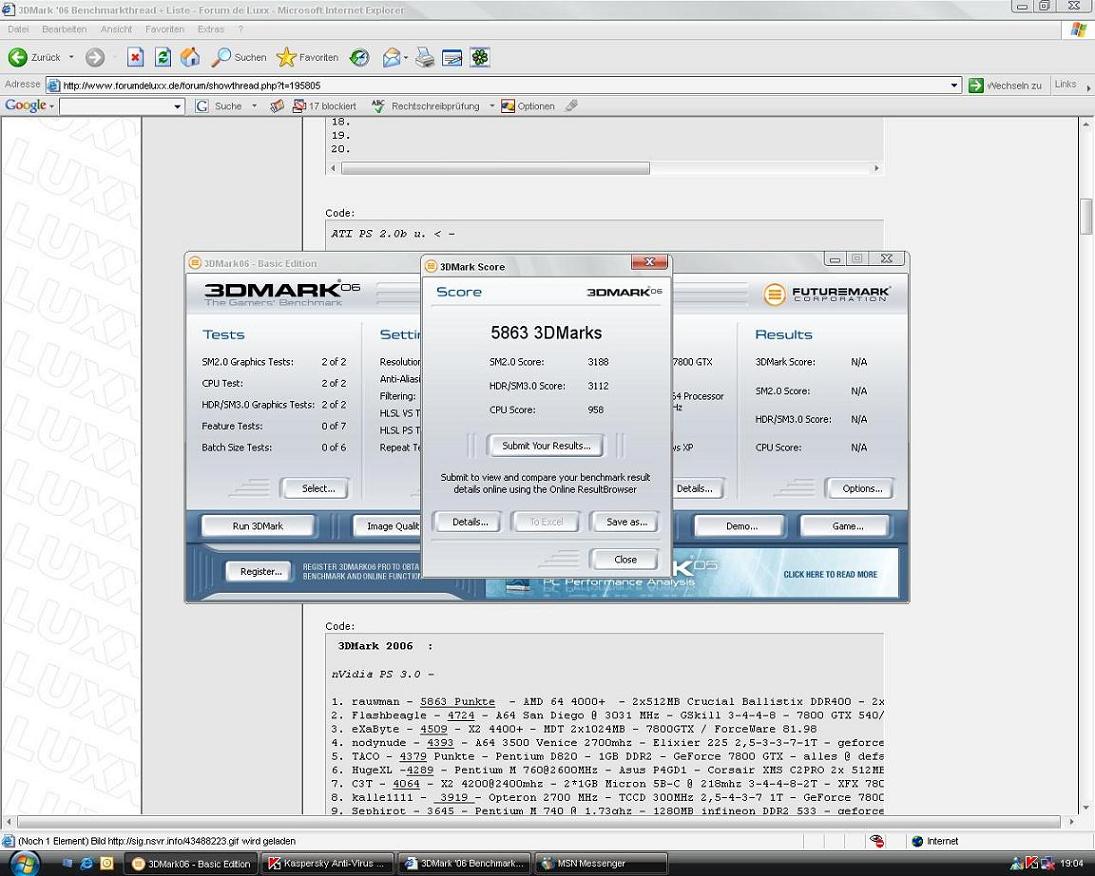Click the grey forward arrow icon
Viewport: 1095px width, 876px height.
95,57
